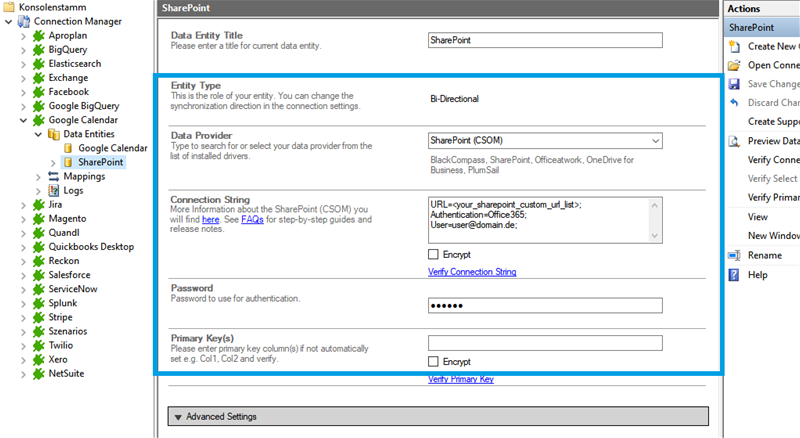Select Verify Primary action item
Image resolution: width=800 pixels, height=438 pixels.
(x=773, y=198)
